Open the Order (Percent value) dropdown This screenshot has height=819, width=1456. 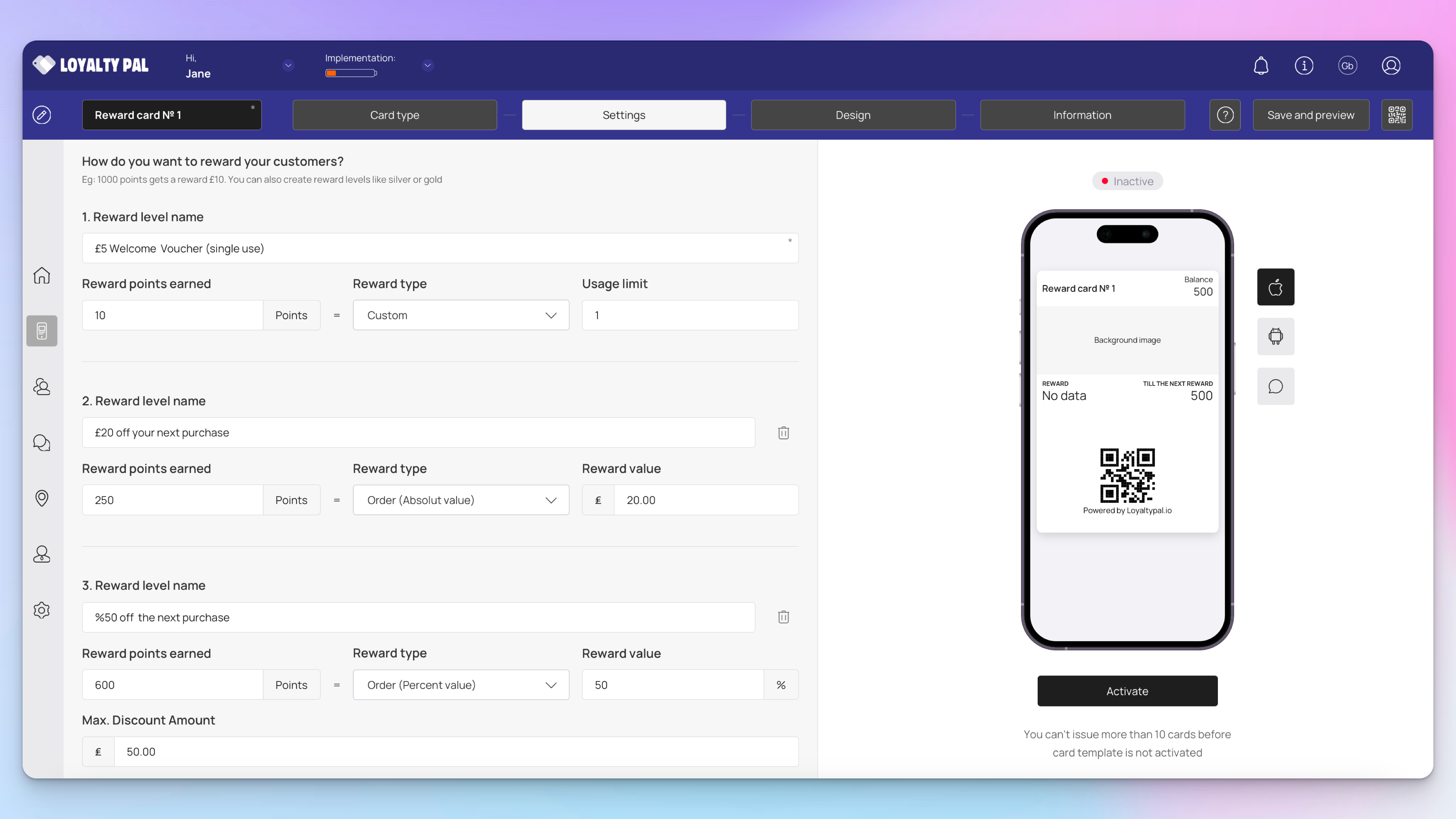(461, 685)
